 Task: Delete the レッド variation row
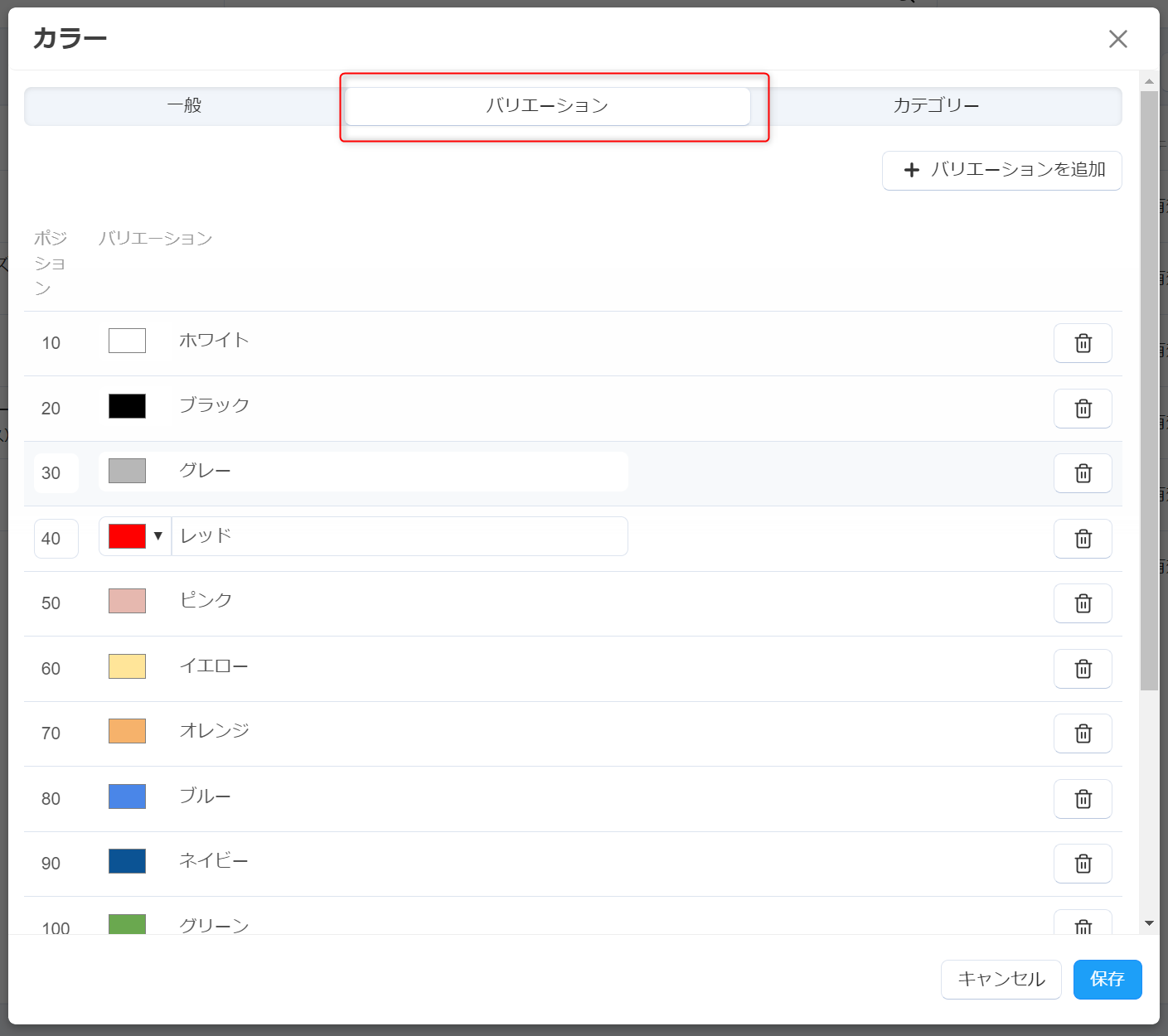[x=1083, y=539]
